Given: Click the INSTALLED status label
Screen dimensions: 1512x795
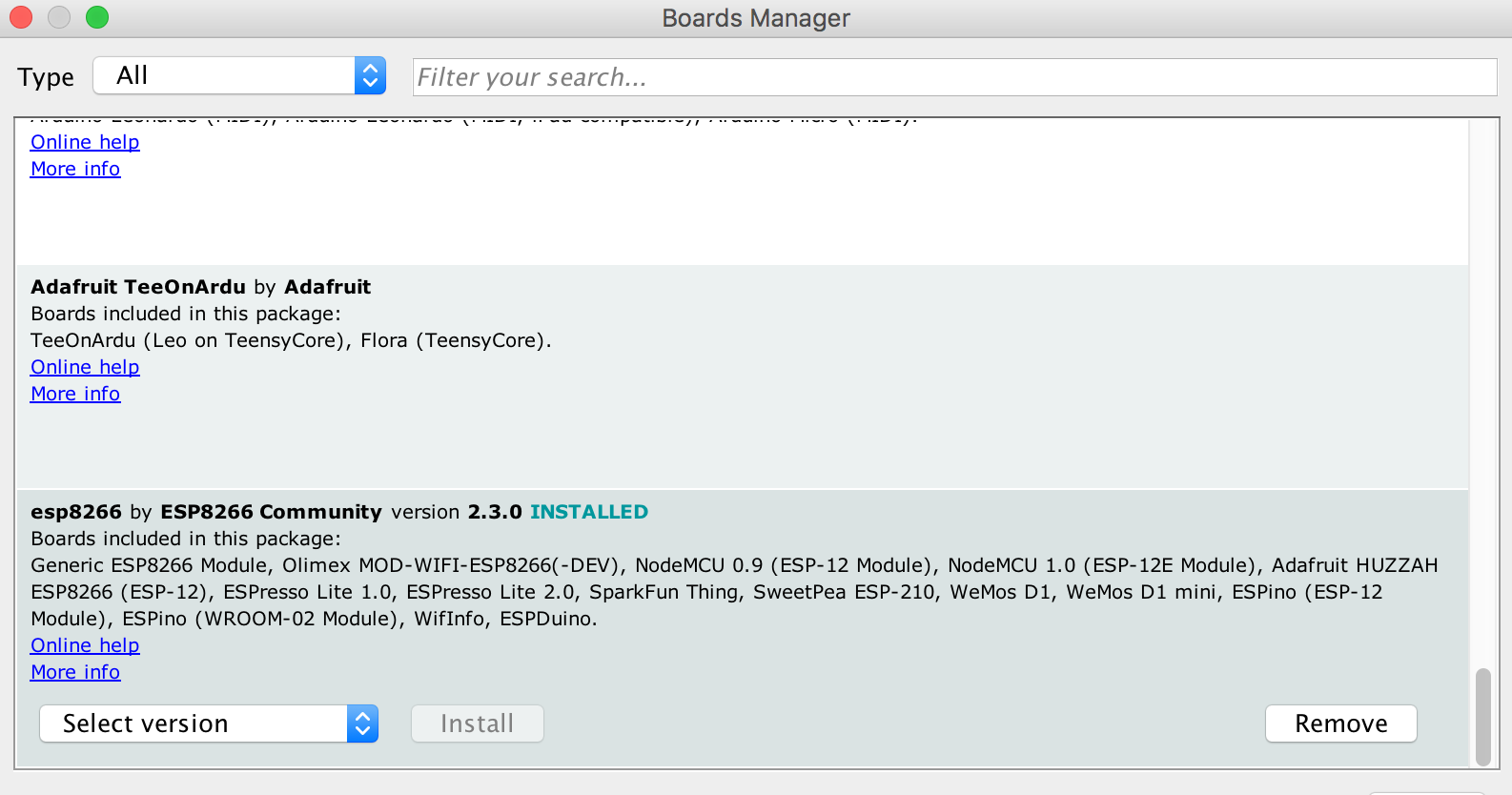Looking at the screenshot, I should [x=589, y=512].
